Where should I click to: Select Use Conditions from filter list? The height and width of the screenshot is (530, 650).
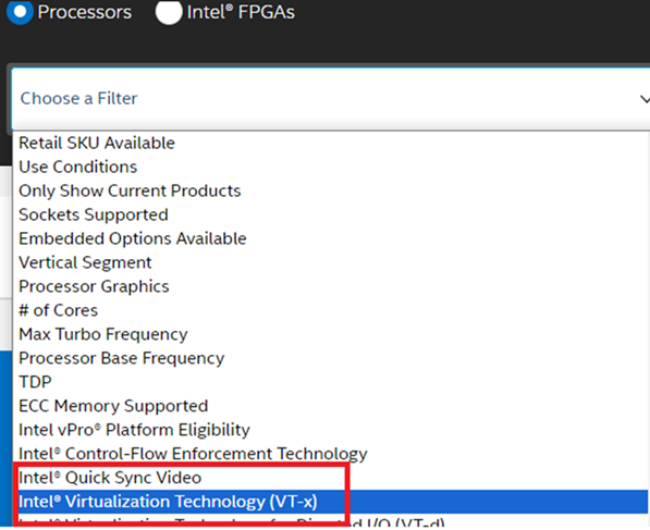click(78, 167)
